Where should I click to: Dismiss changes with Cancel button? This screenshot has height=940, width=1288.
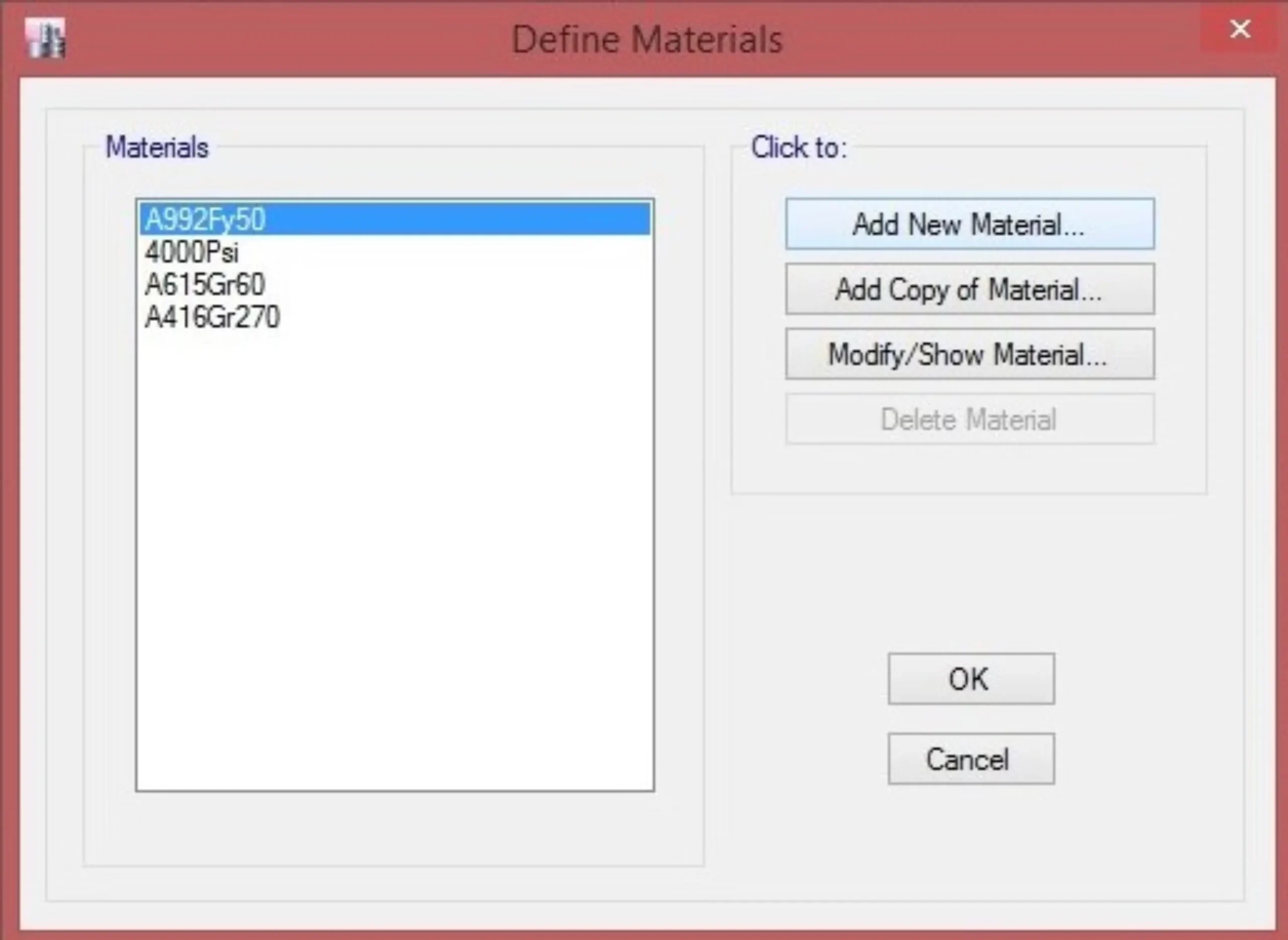(971, 759)
